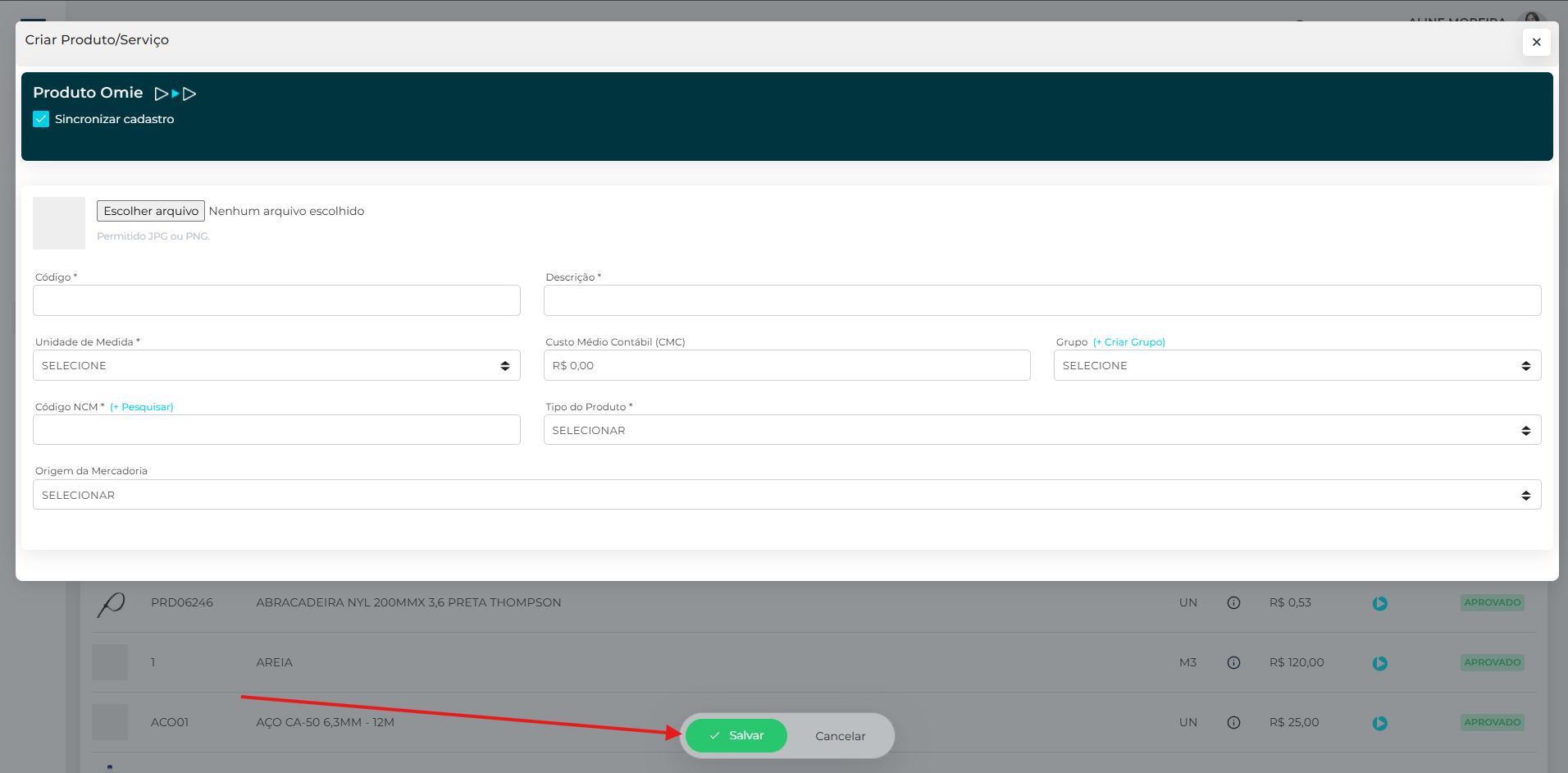Viewport: 1568px width, 773px height.
Task: Expand the Grupo select field
Action: [x=1297, y=365]
